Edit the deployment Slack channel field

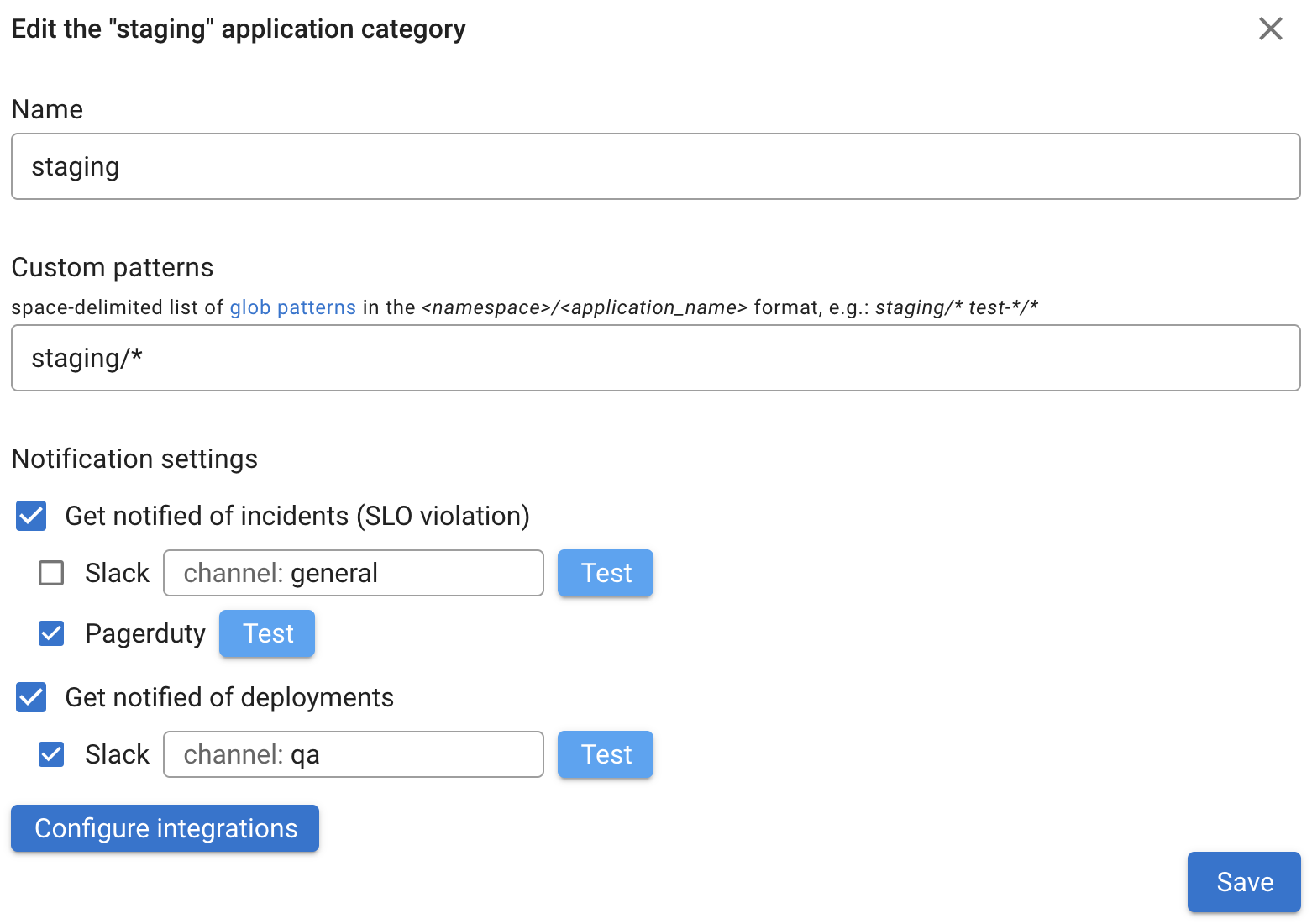tap(353, 754)
